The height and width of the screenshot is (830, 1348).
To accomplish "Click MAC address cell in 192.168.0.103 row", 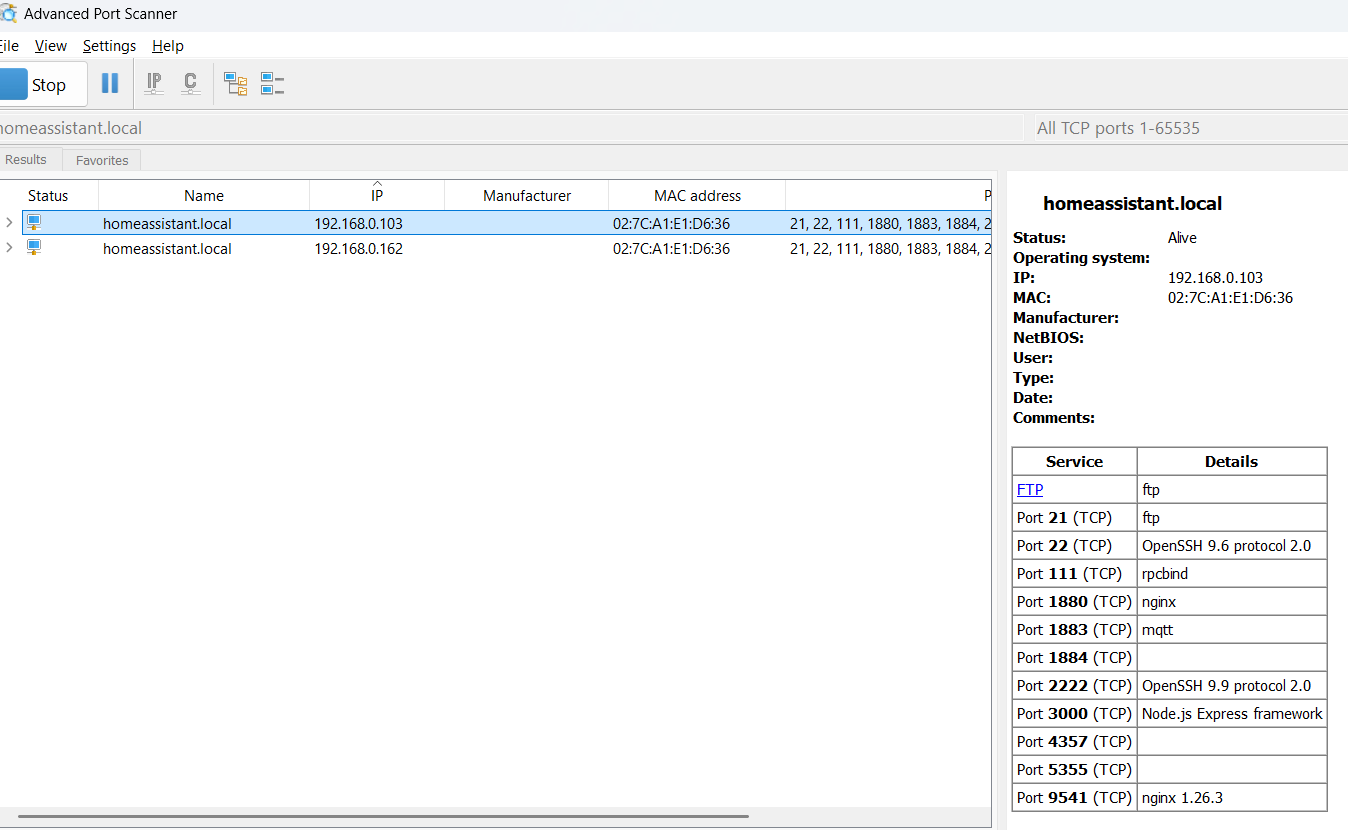I will point(671,224).
